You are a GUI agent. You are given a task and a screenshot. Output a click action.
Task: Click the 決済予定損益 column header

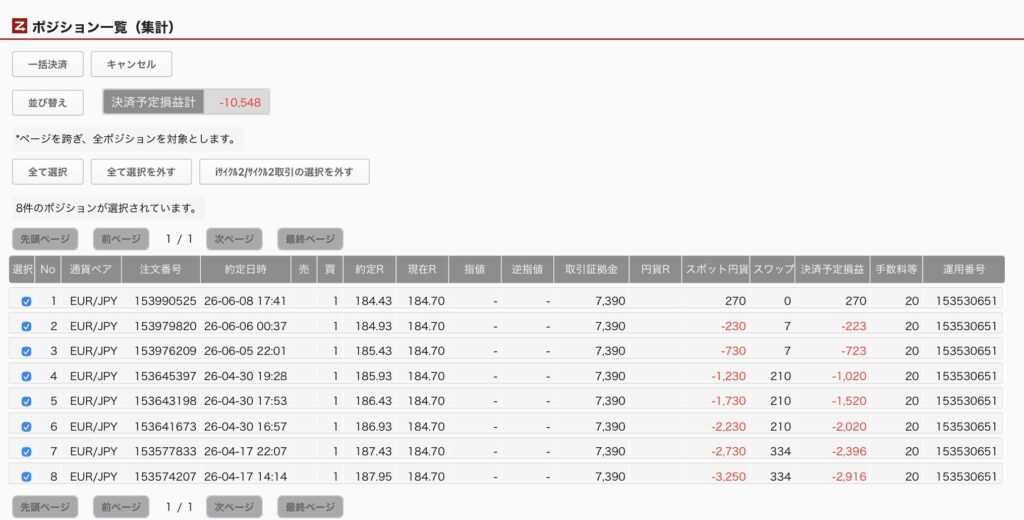(833, 269)
